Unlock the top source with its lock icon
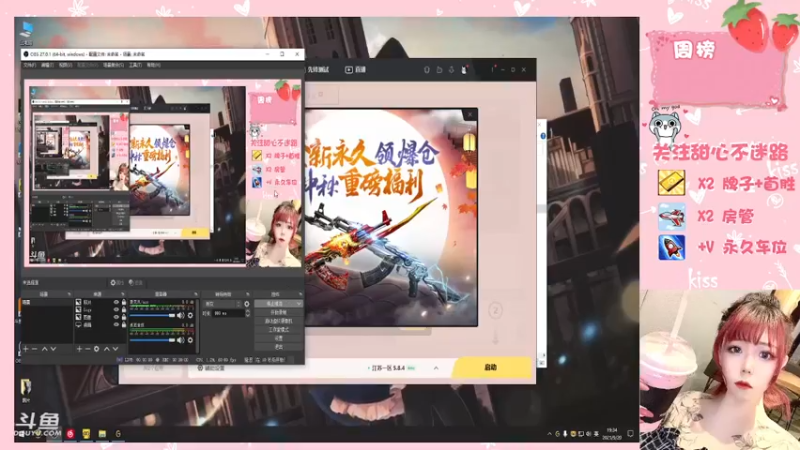The image size is (800, 450). 123,302
